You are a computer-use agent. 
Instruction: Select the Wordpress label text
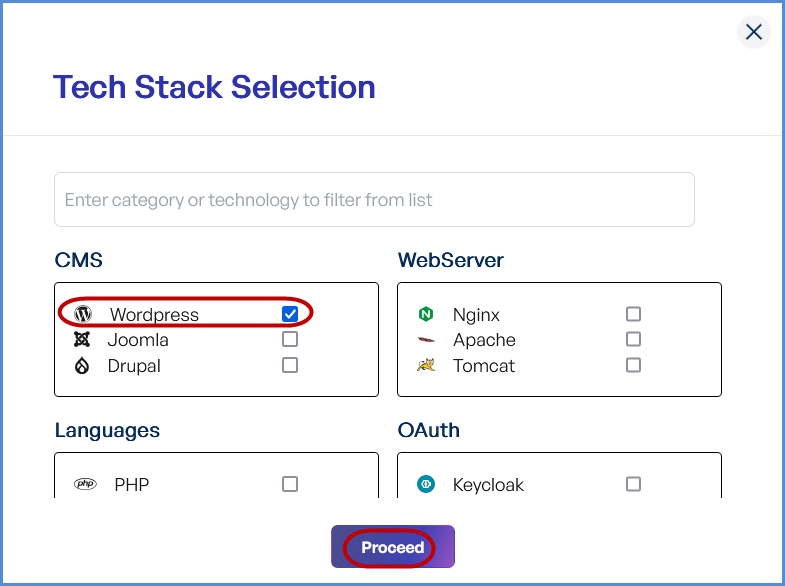154,315
